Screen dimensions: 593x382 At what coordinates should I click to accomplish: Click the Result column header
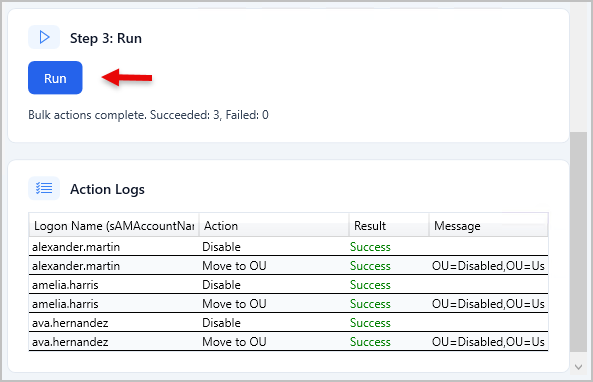(x=389, y=226)
